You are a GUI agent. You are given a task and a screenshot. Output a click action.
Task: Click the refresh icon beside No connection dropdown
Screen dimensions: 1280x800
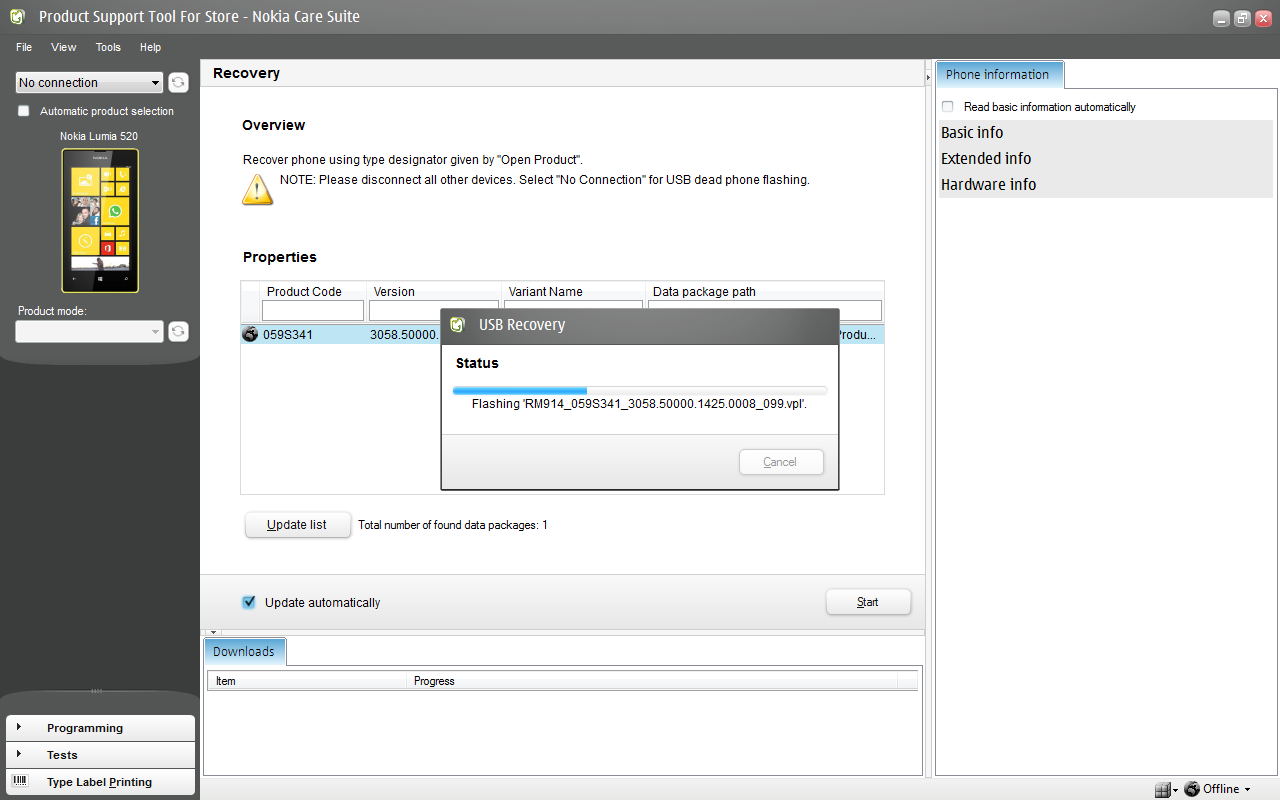(178, 83)
